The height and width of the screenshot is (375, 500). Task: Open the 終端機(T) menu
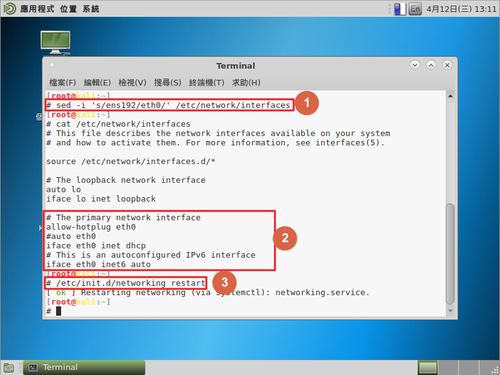(x=207, y=82)
